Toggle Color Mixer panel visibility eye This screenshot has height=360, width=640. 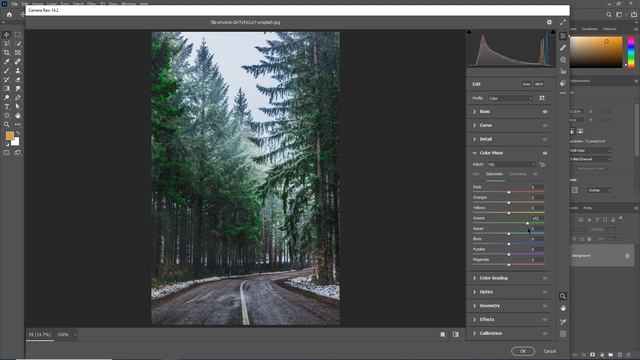tap(544, 153)
